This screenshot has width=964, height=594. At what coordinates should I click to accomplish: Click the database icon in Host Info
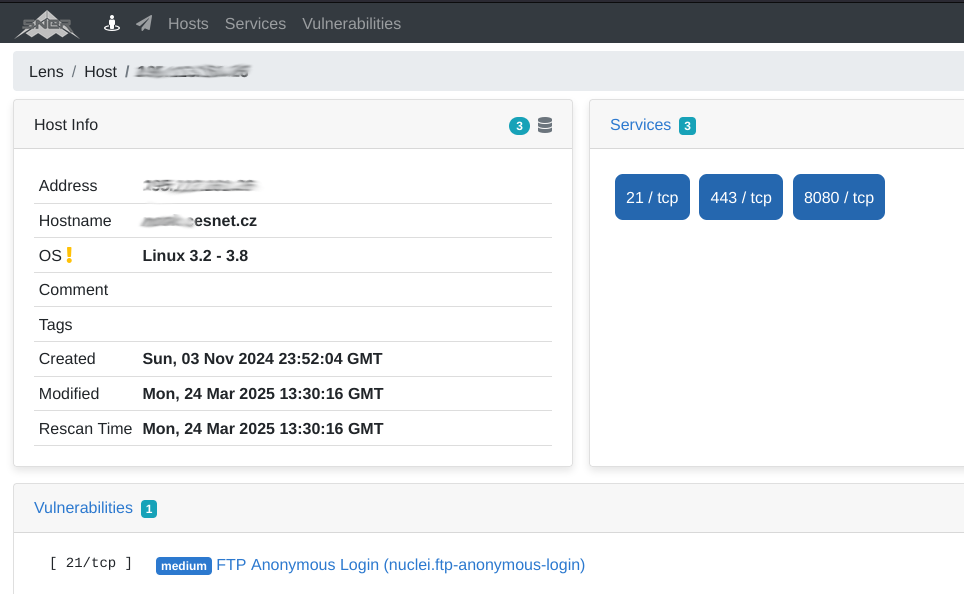point(545,125)
